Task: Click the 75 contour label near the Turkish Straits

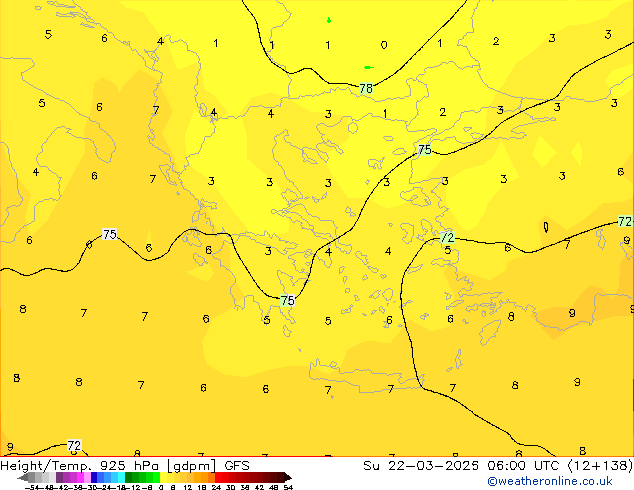Action: (424, 150)
